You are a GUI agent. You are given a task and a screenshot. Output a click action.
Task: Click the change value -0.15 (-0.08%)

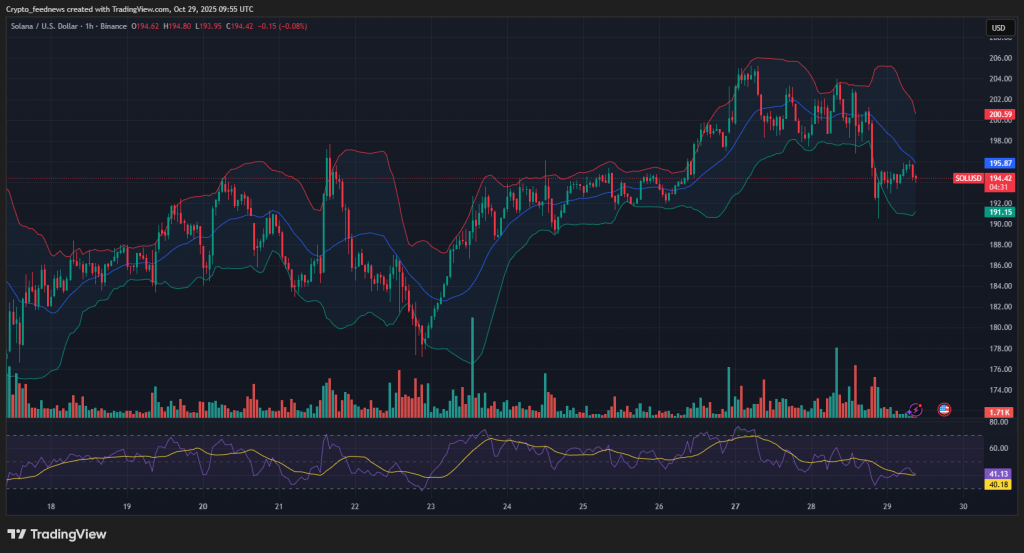click(282, 26)
